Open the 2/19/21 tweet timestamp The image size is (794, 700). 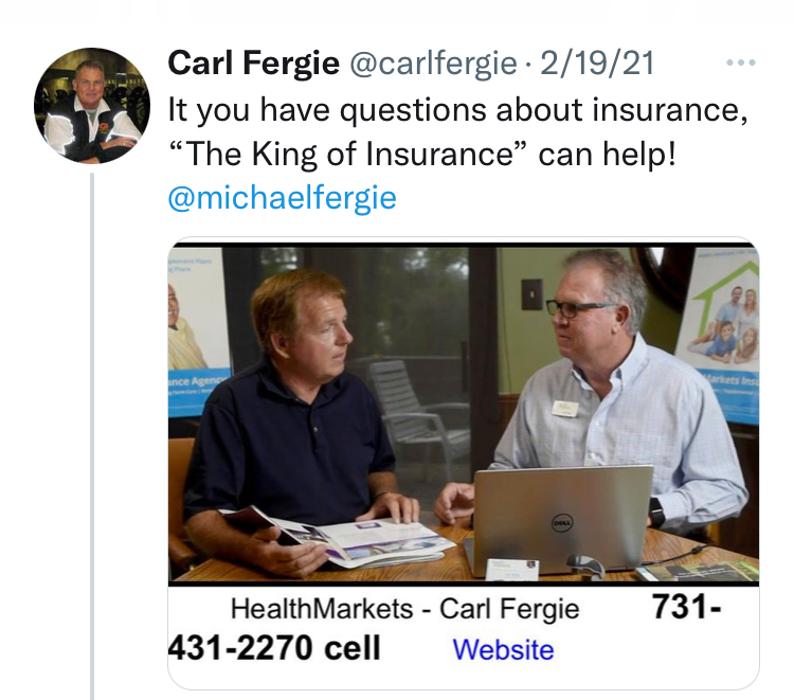point(598,64)
